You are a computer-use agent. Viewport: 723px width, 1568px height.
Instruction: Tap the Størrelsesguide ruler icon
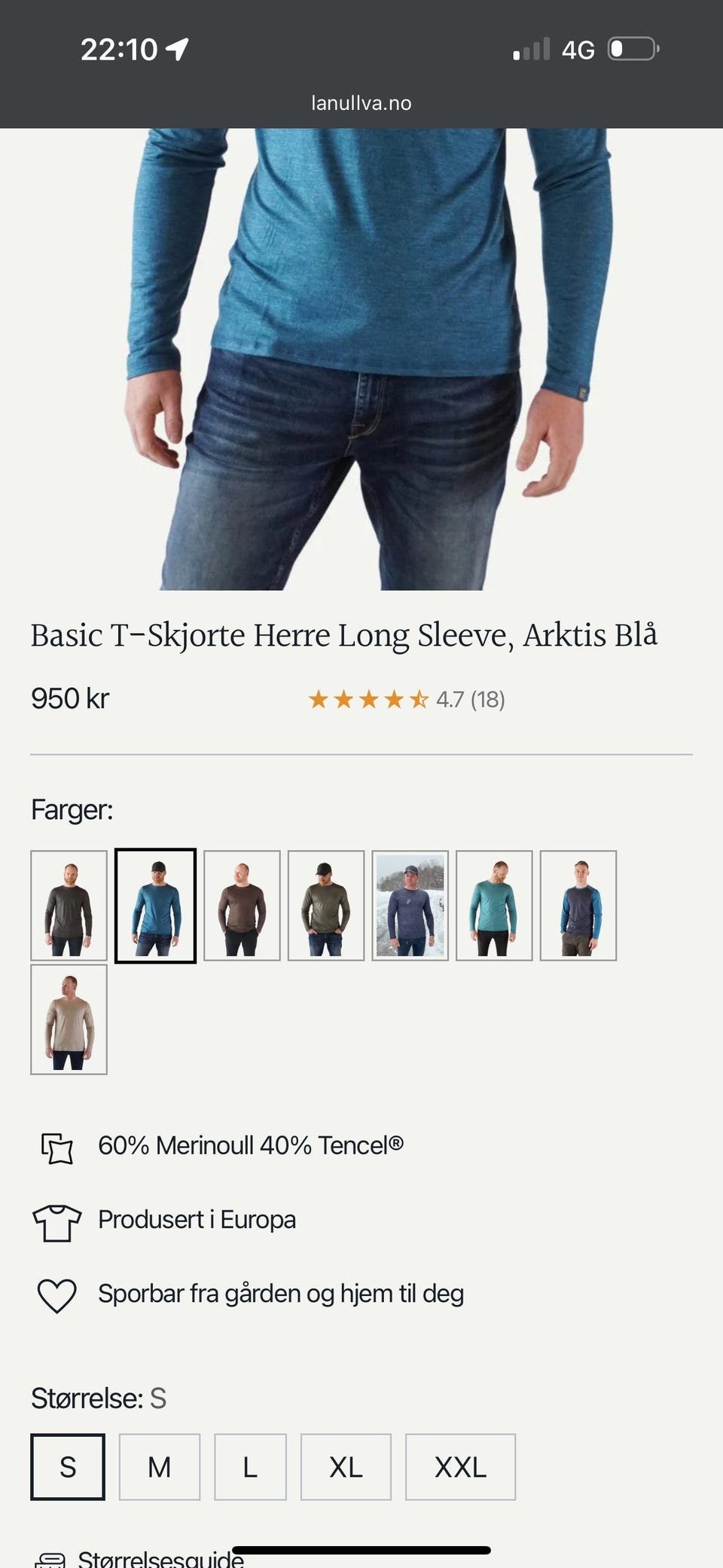pos(50,1560)
